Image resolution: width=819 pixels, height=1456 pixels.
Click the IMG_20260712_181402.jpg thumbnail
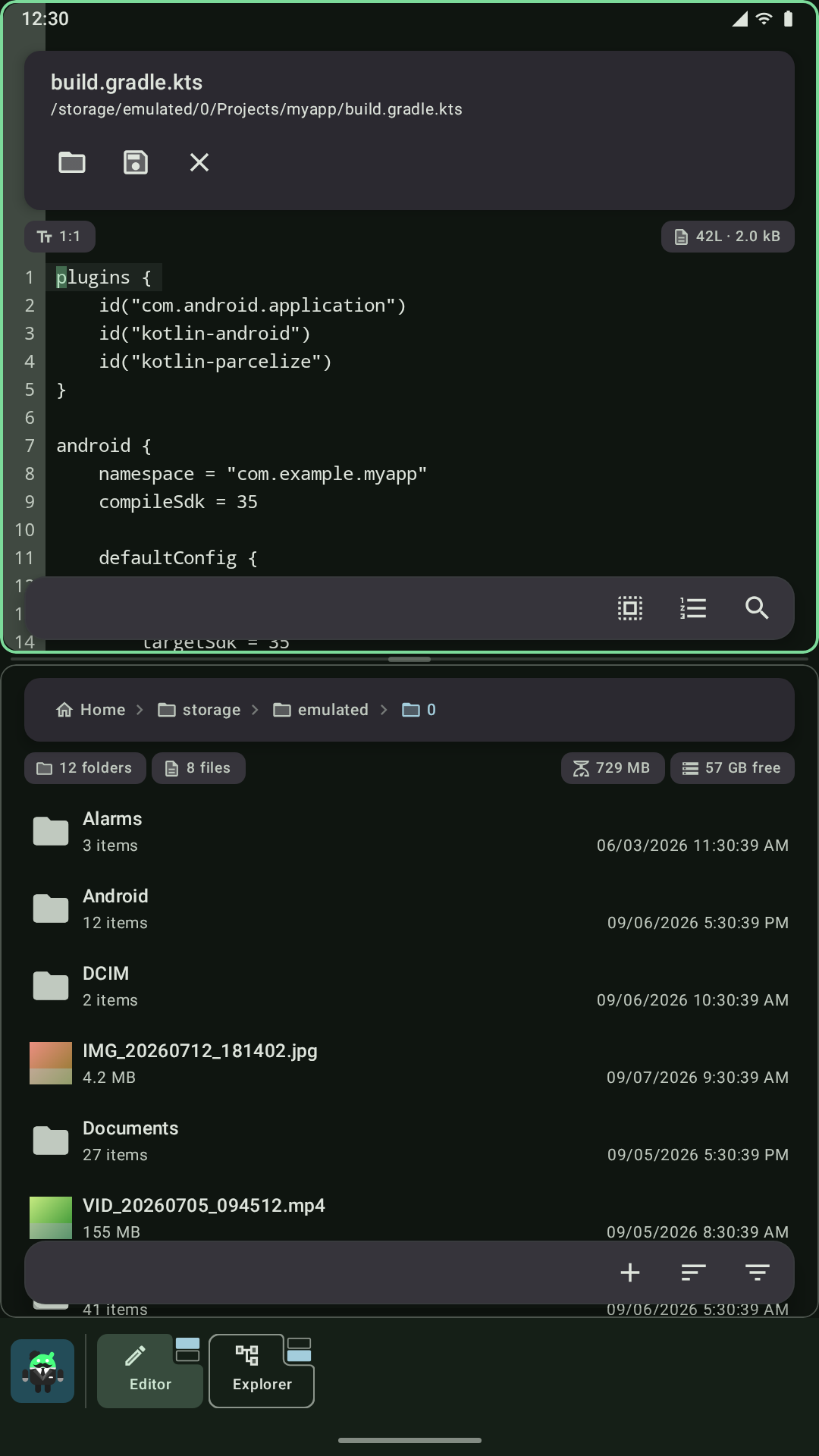coord(51,1063)
